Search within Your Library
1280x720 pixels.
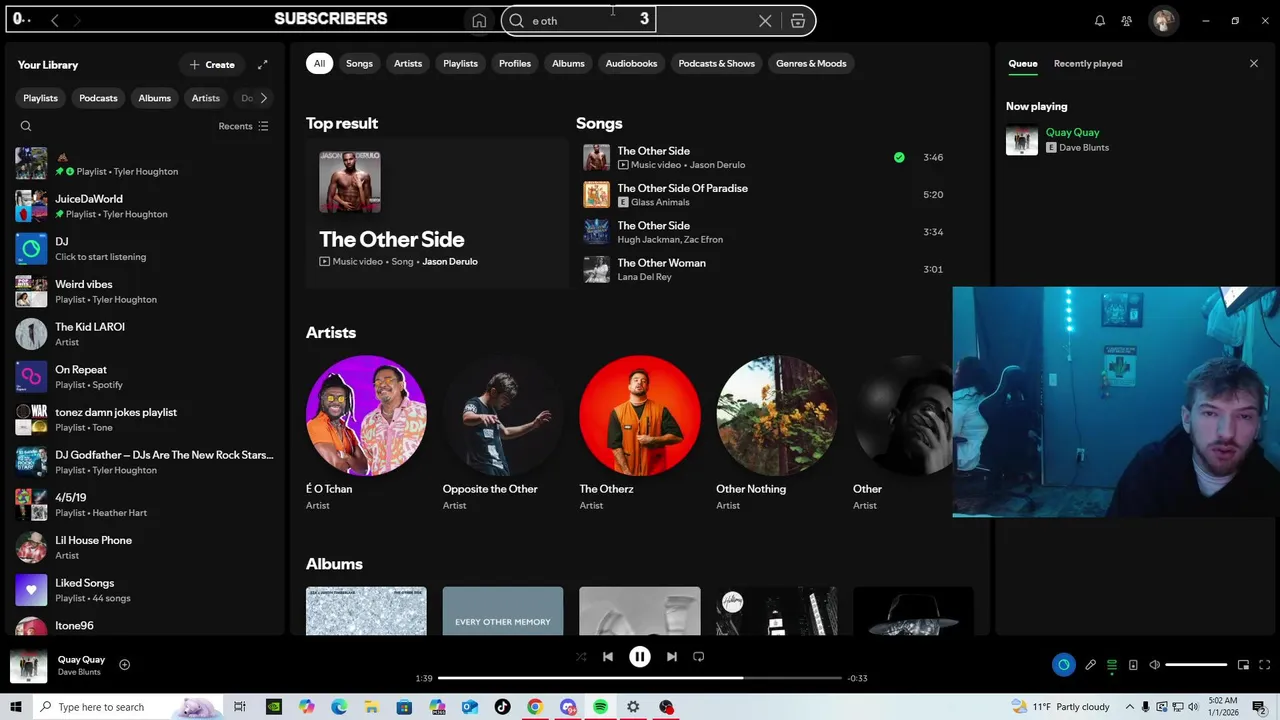(x=26, y=126)
